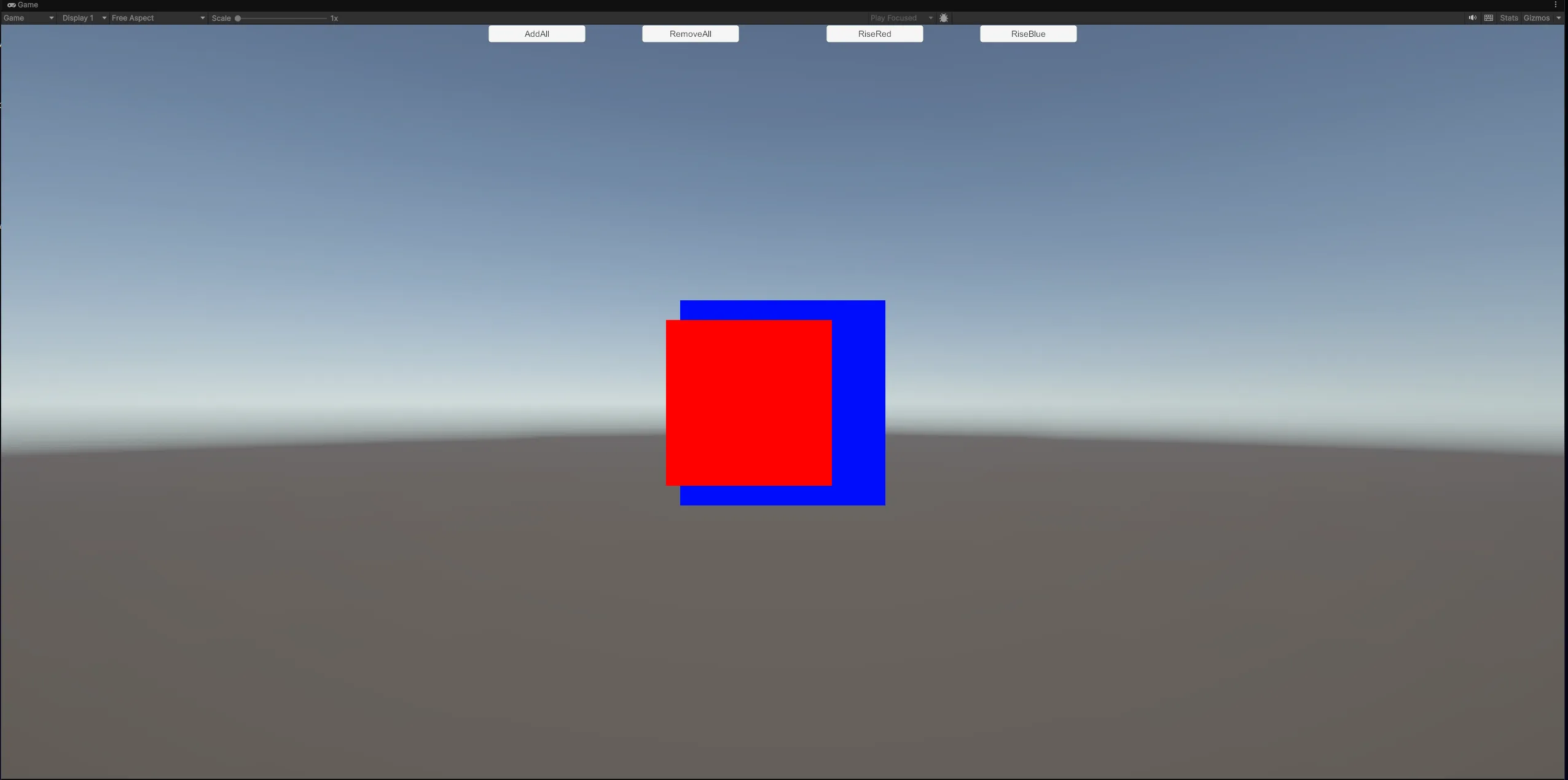Click the gamepad icon on the Game tab
Image resolution: width=1568 pixels, height=780 pixels.
(11, 5)
